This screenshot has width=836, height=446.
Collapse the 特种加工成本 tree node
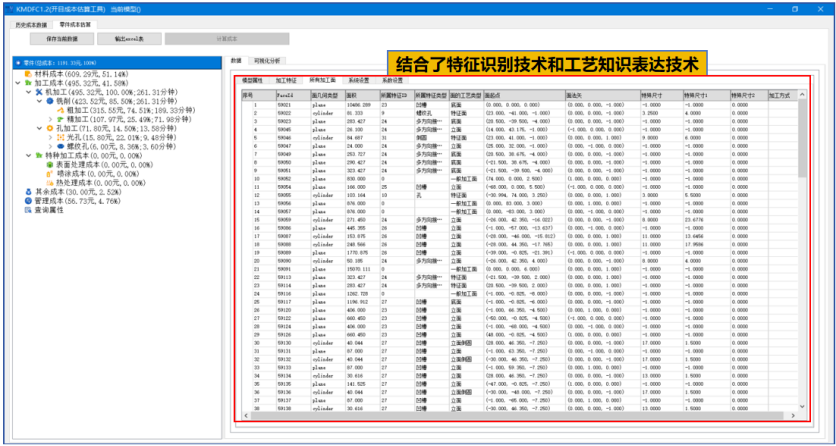click(x=28, y=154)
